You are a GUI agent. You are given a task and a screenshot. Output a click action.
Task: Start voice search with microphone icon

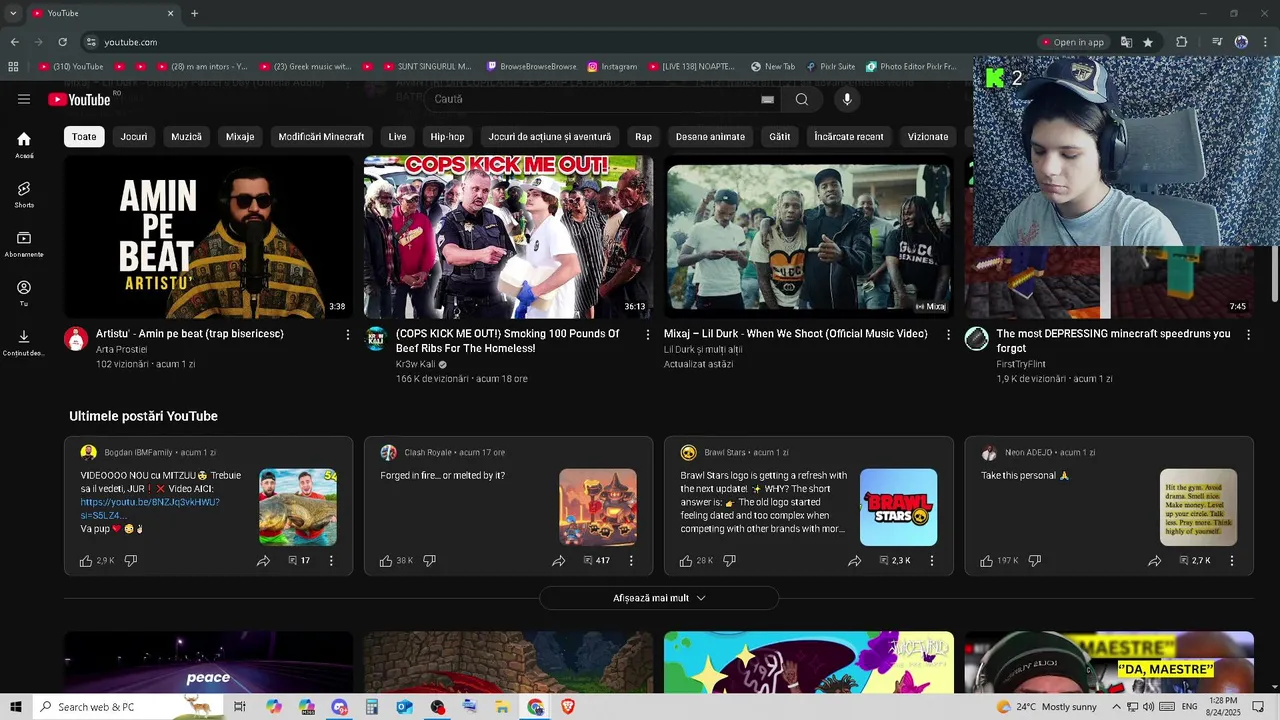pos(847,99)
